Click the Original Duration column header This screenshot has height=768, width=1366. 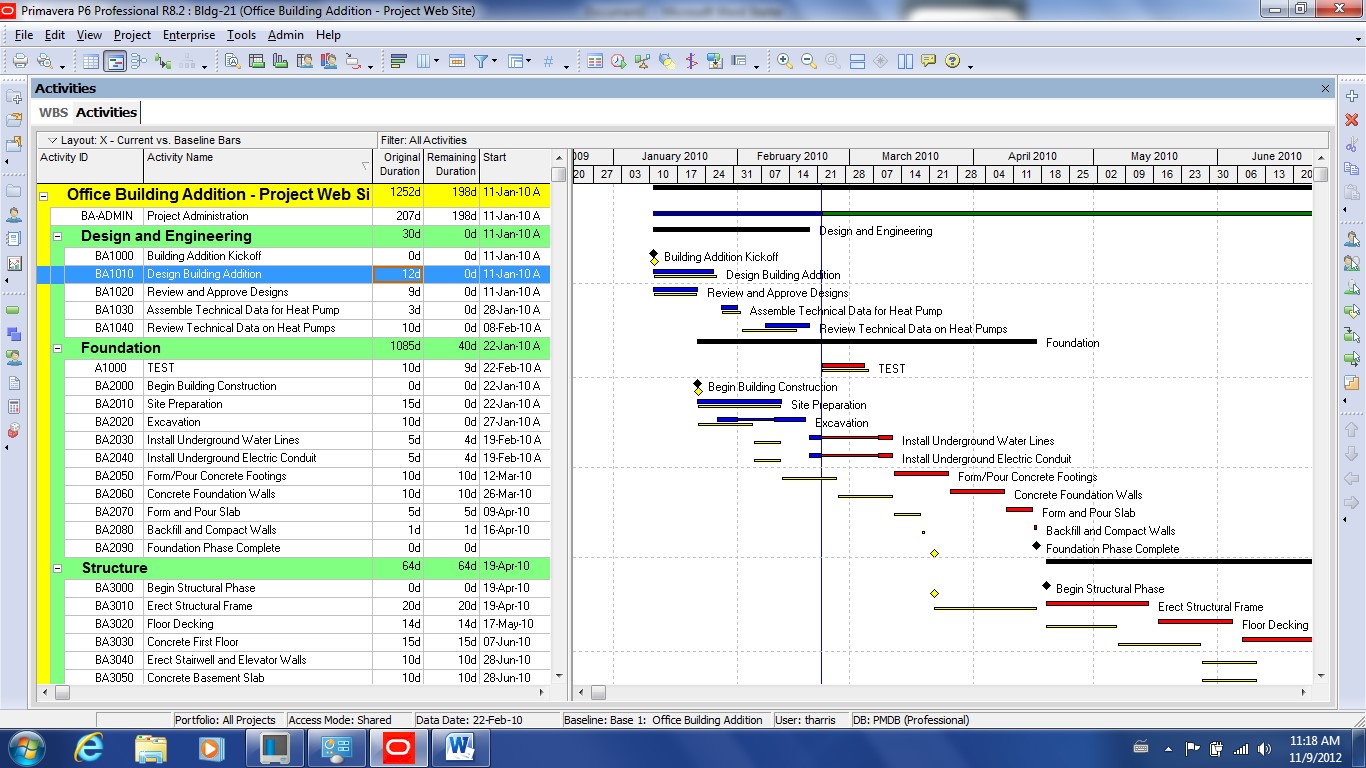click(399, 165)
